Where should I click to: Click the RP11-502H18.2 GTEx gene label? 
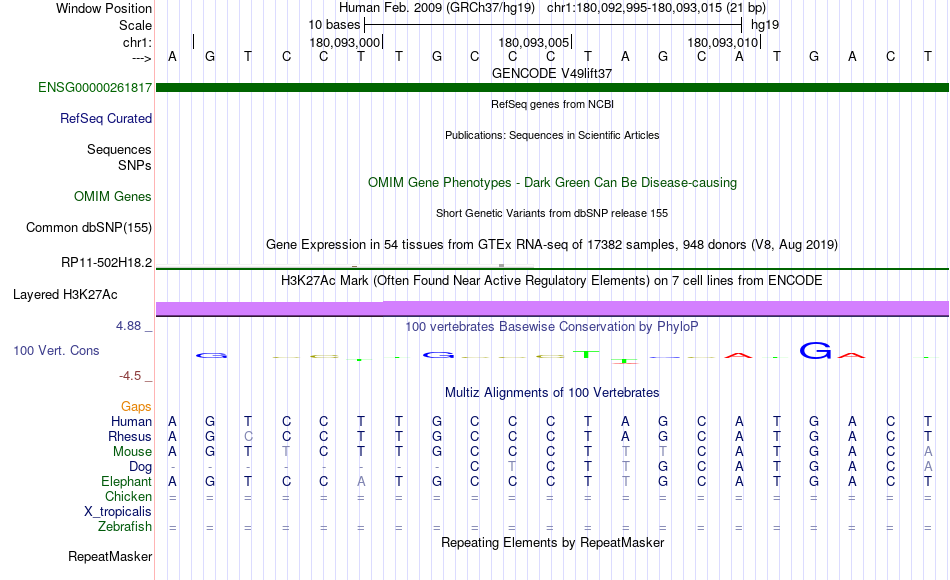pyautogui.click(x=107, y=262)
